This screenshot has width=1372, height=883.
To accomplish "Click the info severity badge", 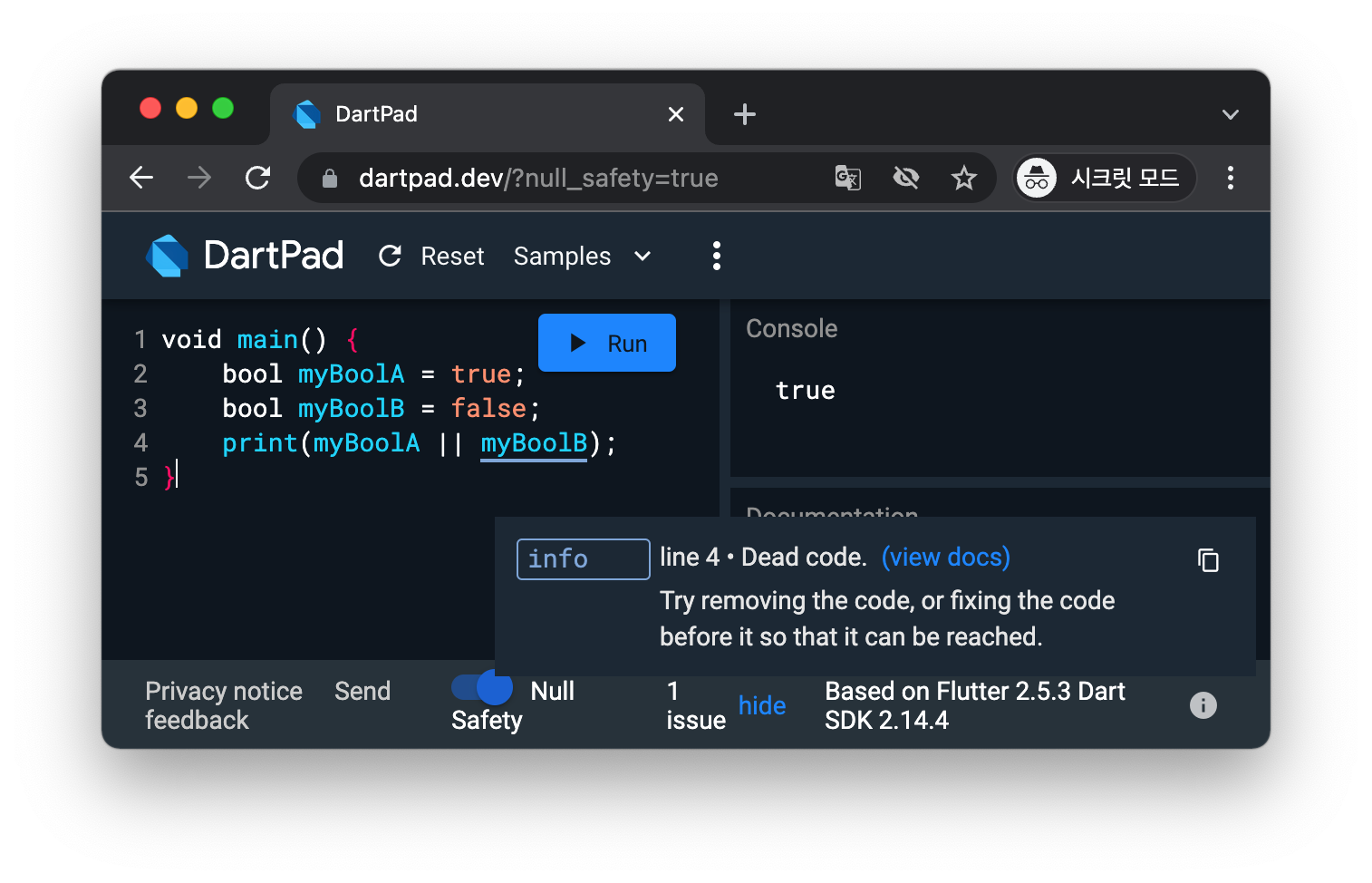I will tap(583, 559).
